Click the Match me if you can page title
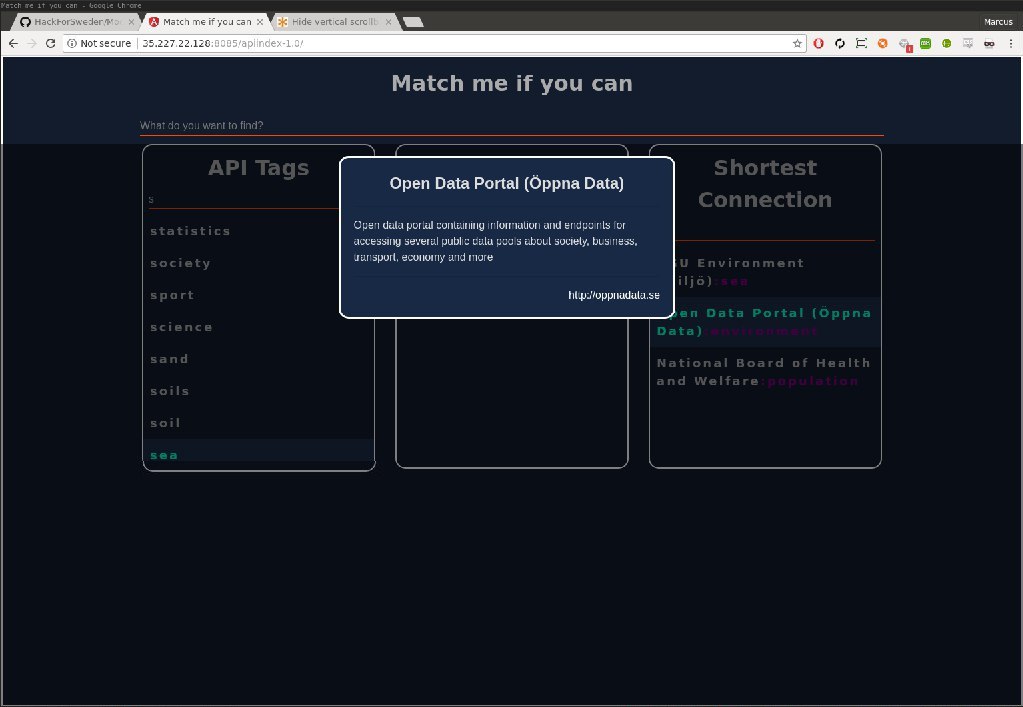Screen dimensions: 1023x707 512,83
